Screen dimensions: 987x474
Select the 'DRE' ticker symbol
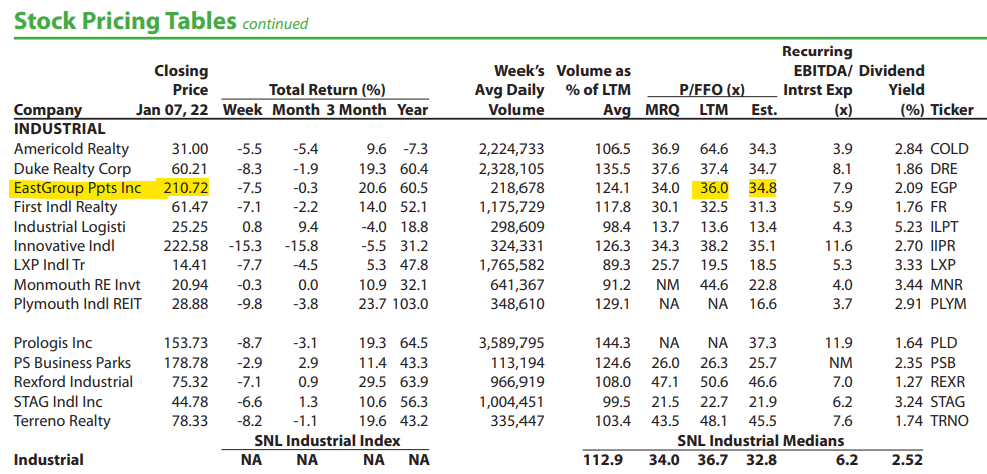[x=944, y=169]
